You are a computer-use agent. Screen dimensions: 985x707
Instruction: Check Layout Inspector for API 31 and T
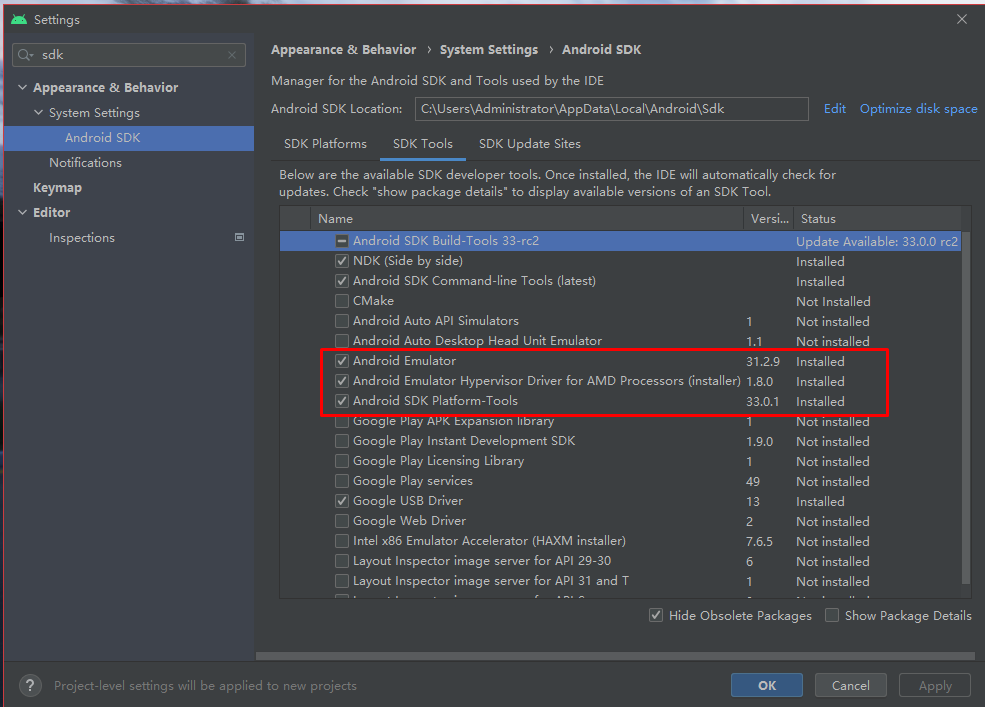(x=342, y=581)
